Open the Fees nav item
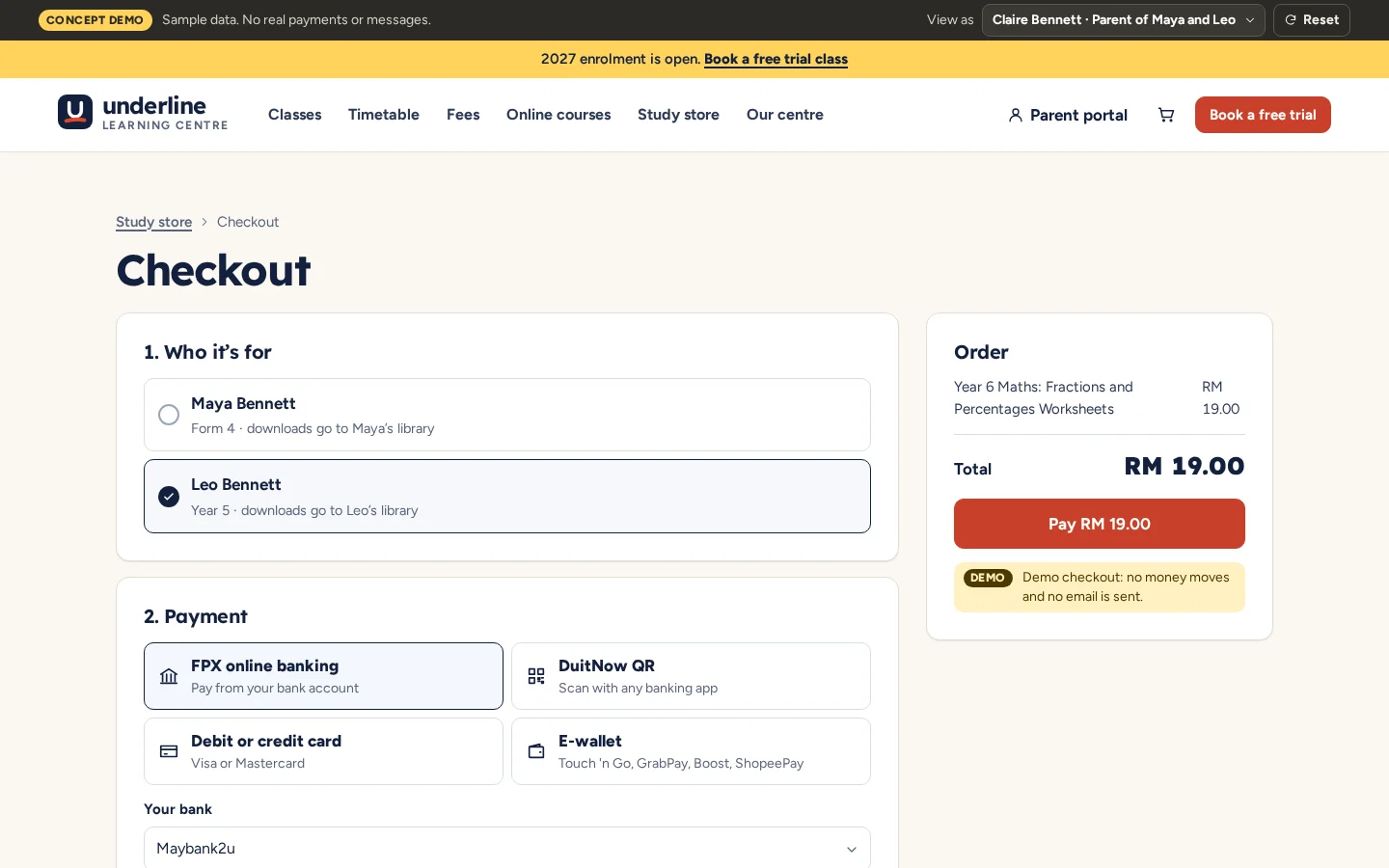1389x868 pixels. [x=463, y=115]
